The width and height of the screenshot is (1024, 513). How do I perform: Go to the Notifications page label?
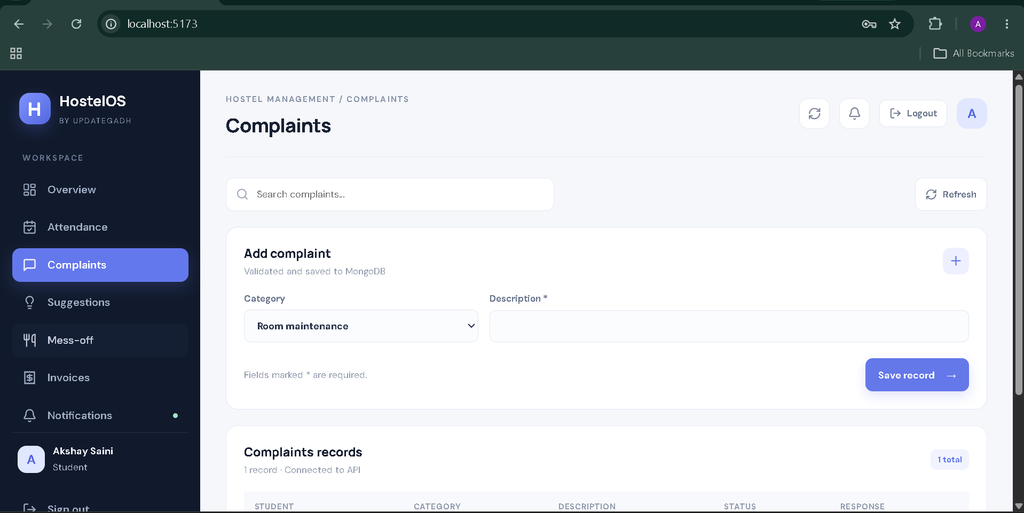[x=80, y=416]
